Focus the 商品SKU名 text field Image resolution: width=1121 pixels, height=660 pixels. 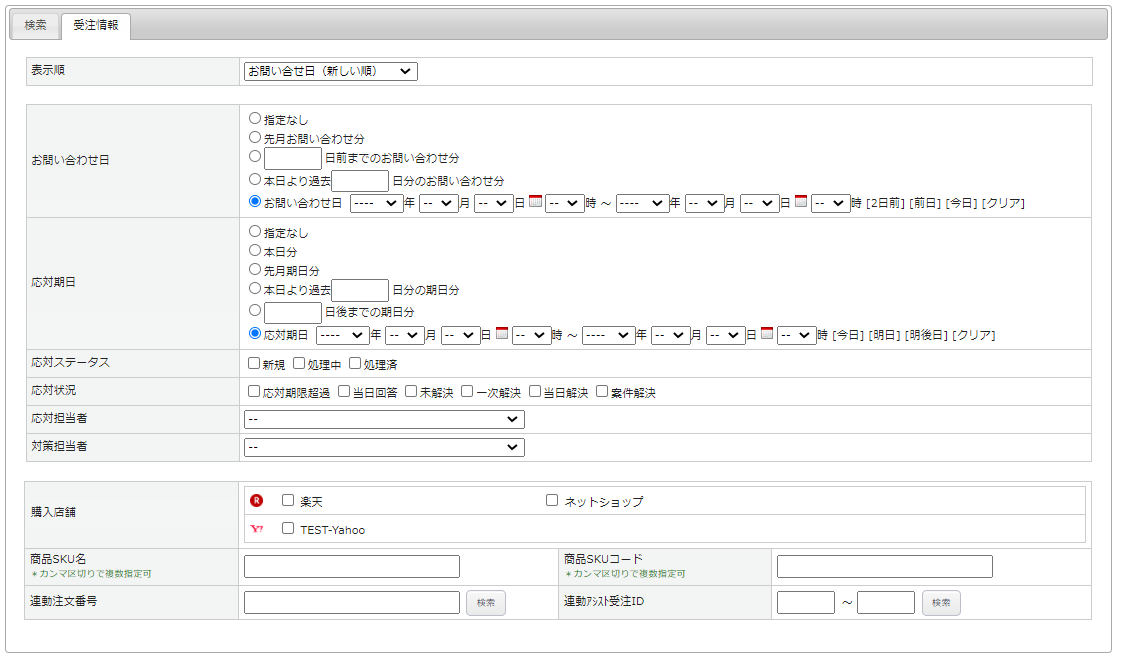coord(351,567)
